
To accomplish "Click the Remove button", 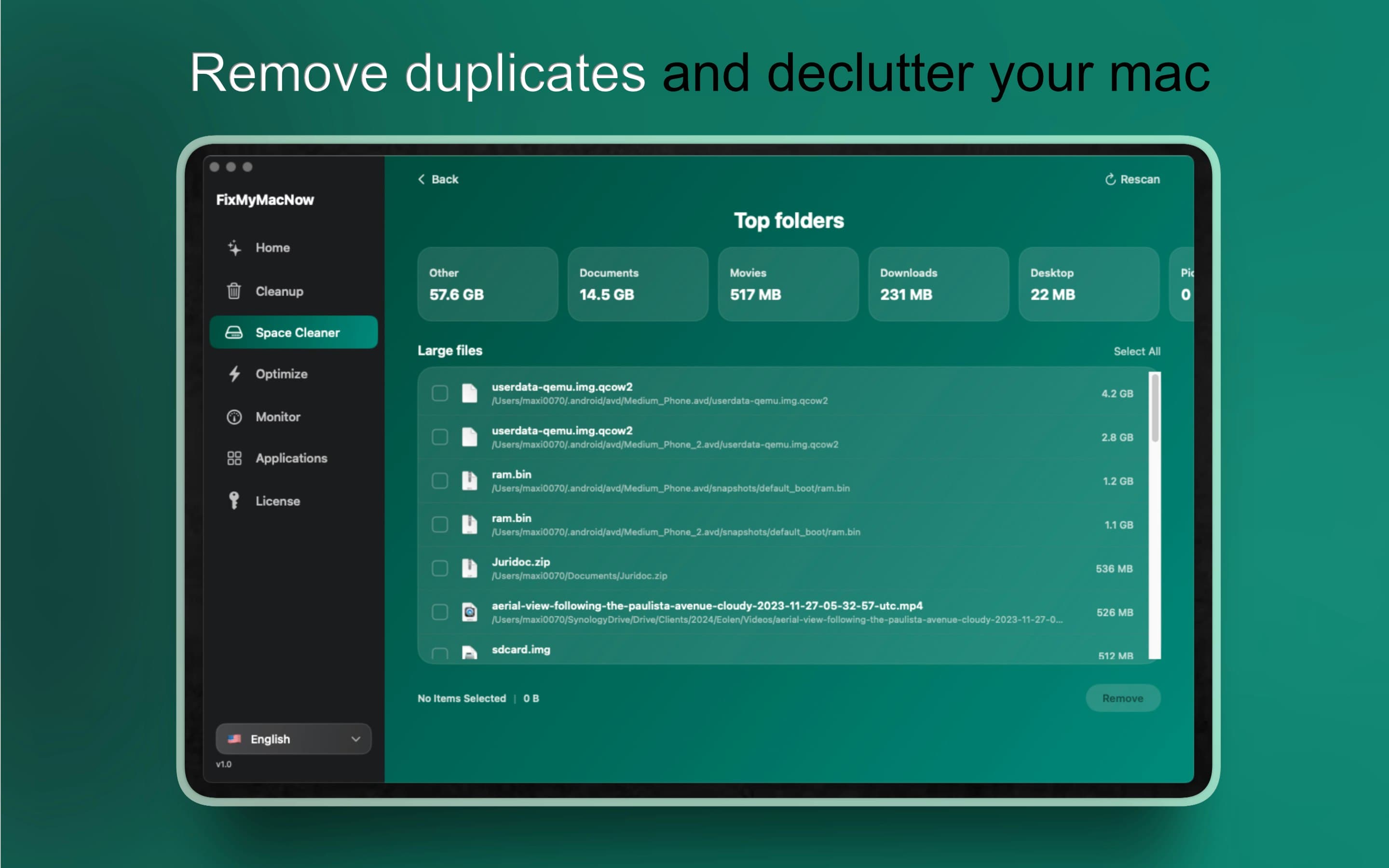I will (x=1123, y=698).
